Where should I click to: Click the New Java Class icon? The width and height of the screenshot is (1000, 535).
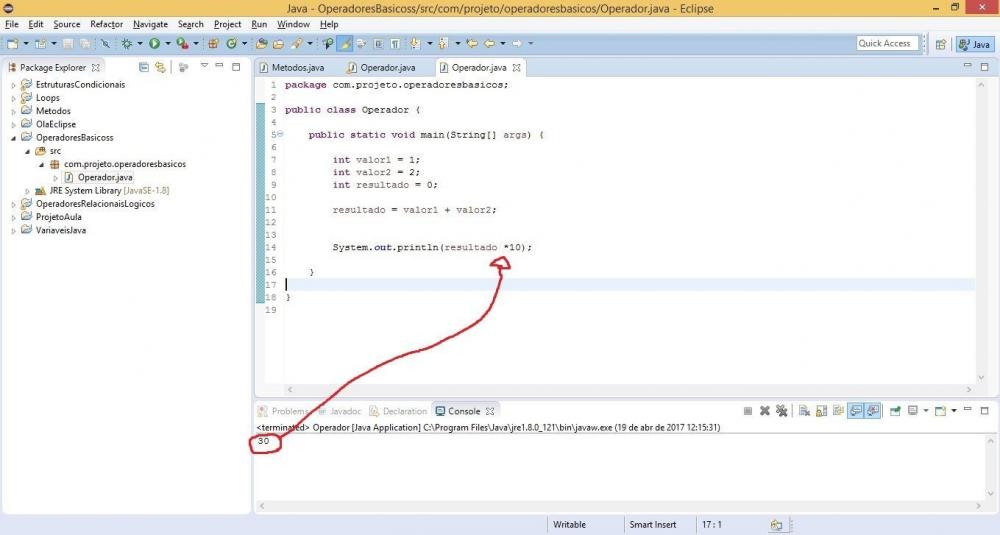tap(231, 44)
